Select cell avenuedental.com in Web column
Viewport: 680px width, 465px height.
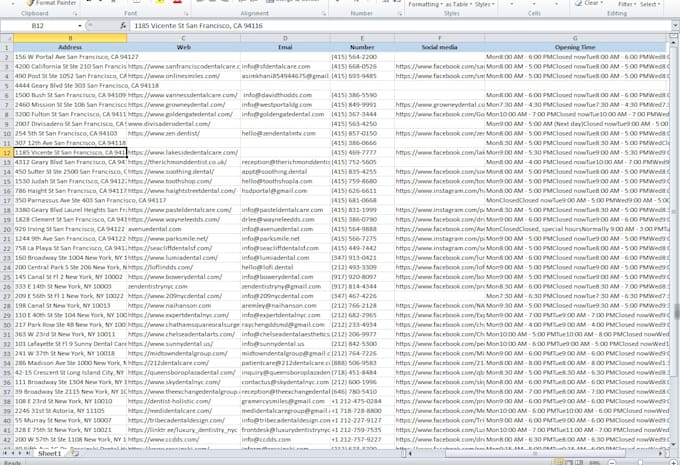pyautogui.click(x=183, y=229)
